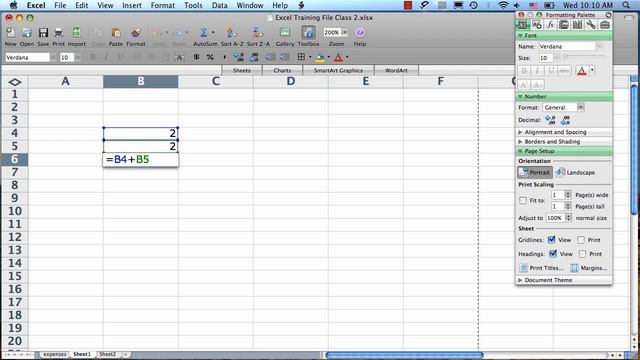Image resolution: width=640 pixels, height=360 pixels.
Task: Apply percent style icon
Action: click(210, 57)
